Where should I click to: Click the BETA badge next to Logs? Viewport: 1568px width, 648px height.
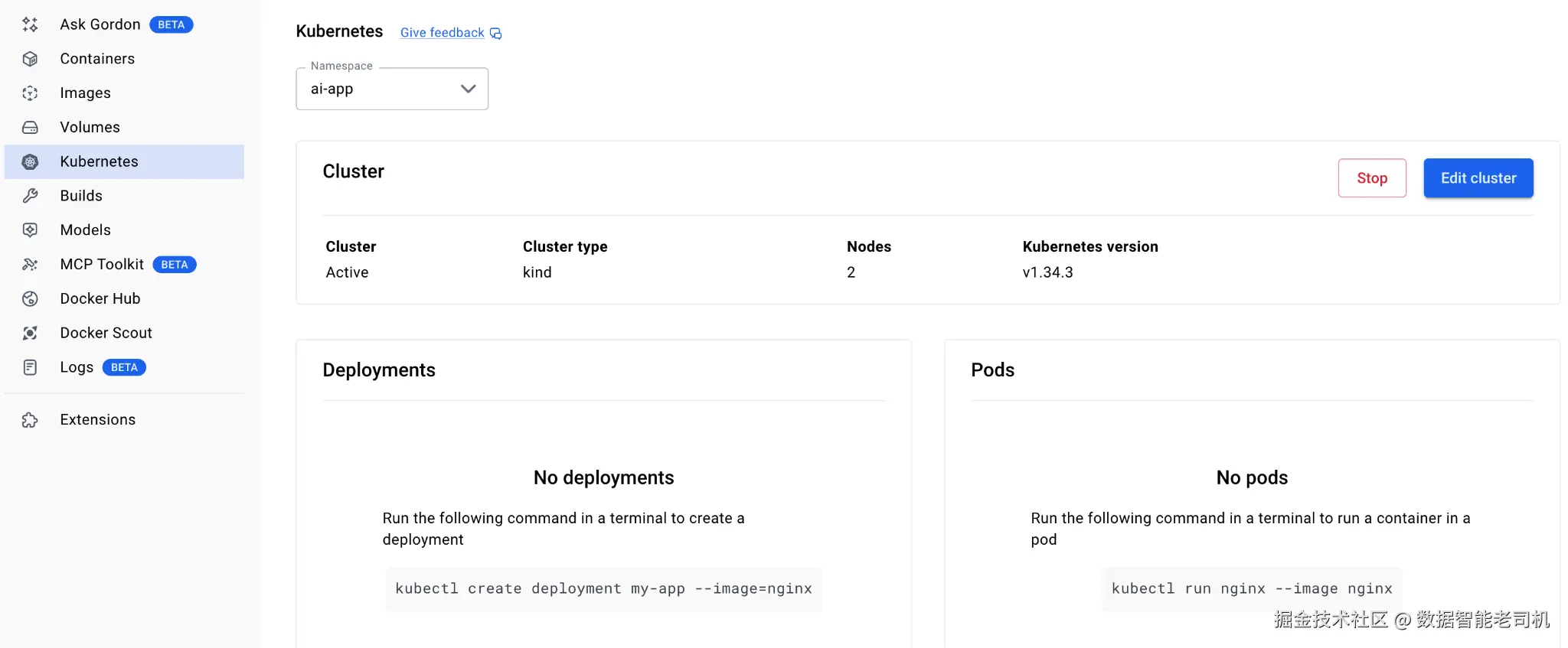coord(124,367)
